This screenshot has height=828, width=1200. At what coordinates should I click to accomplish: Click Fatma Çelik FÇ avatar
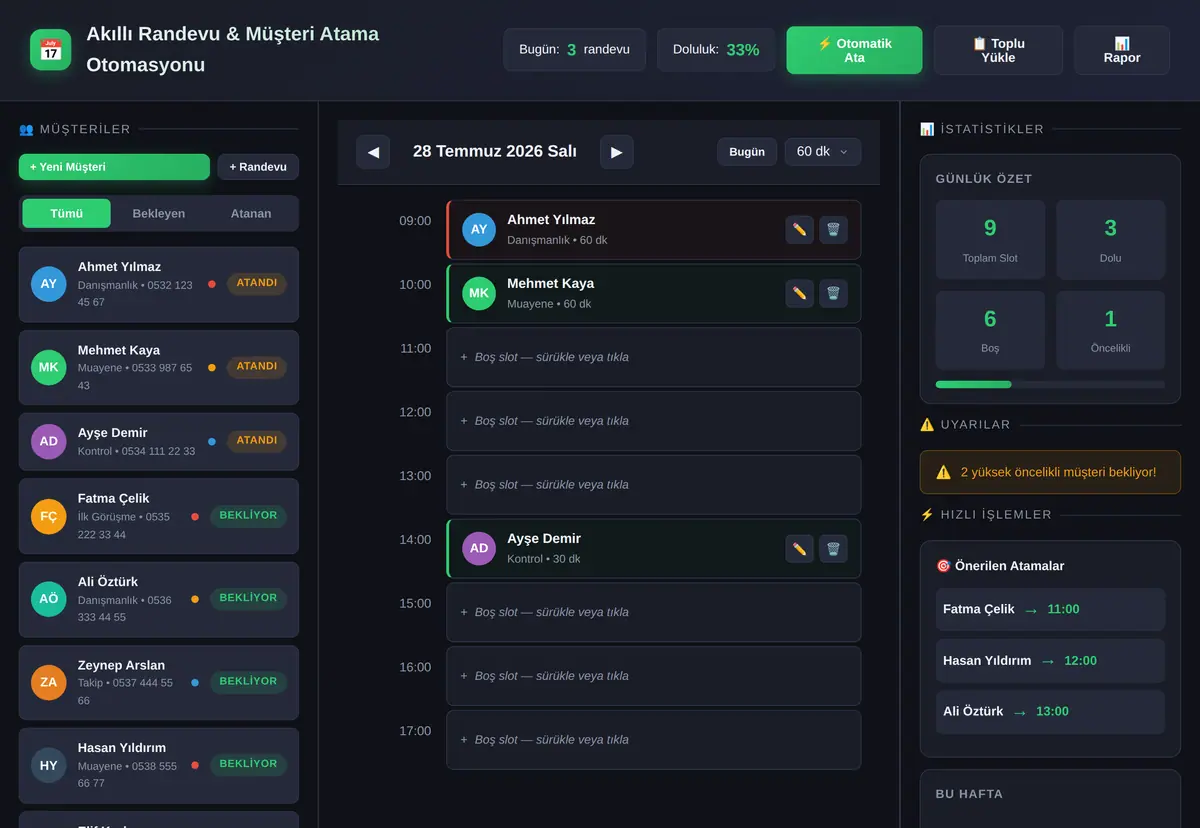click(48, 516)
